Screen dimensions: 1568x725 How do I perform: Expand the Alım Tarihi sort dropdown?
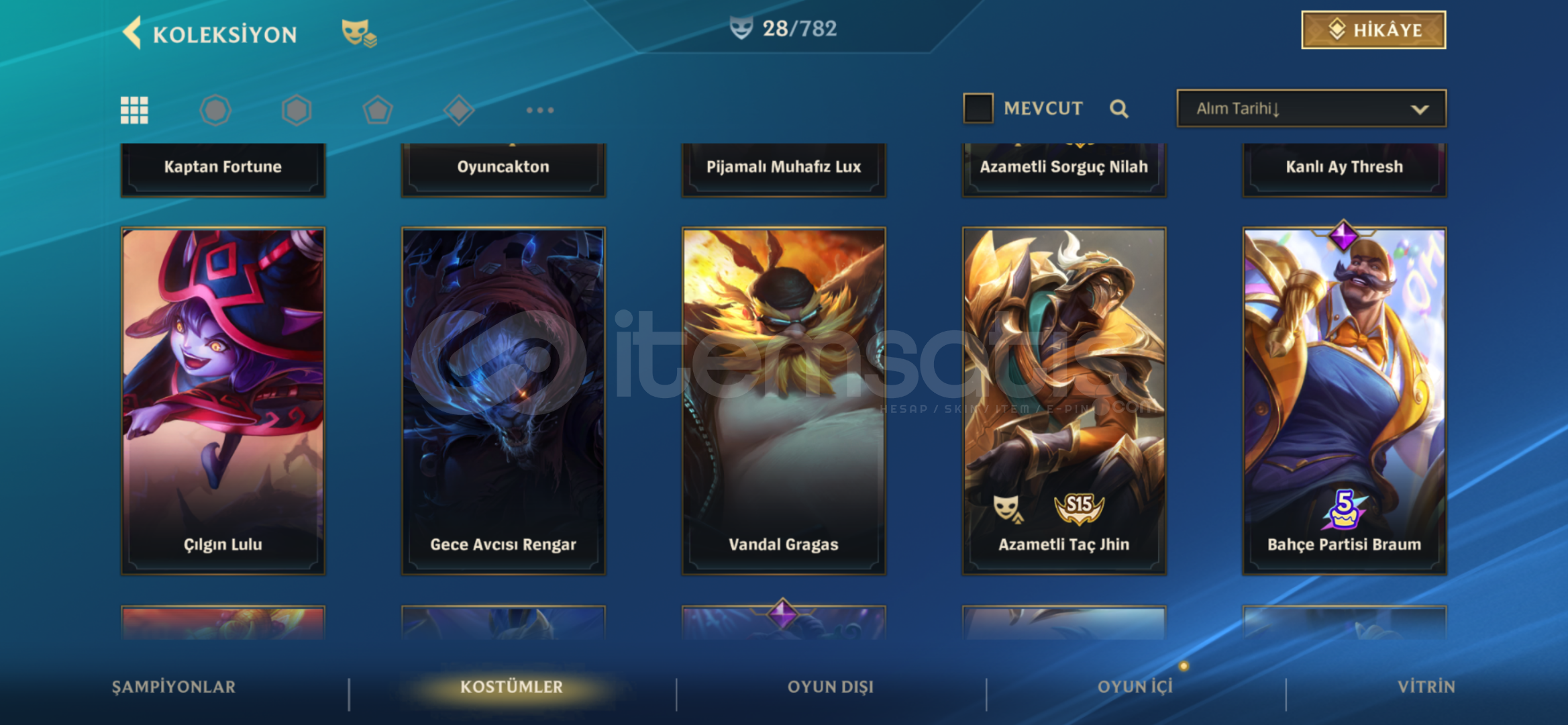click(x=1311, y=109)
